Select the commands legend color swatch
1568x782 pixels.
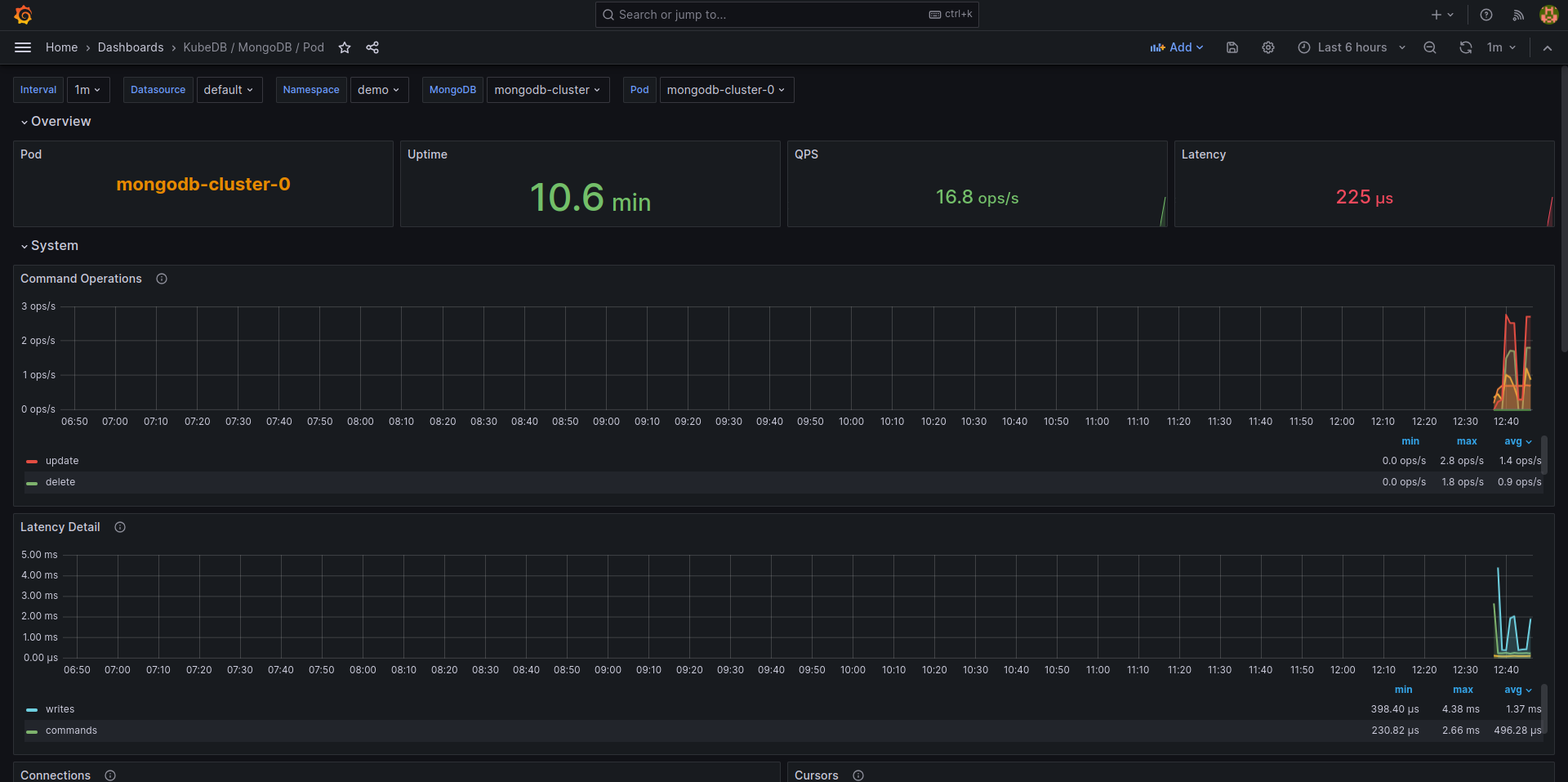[x=31, y=731]
